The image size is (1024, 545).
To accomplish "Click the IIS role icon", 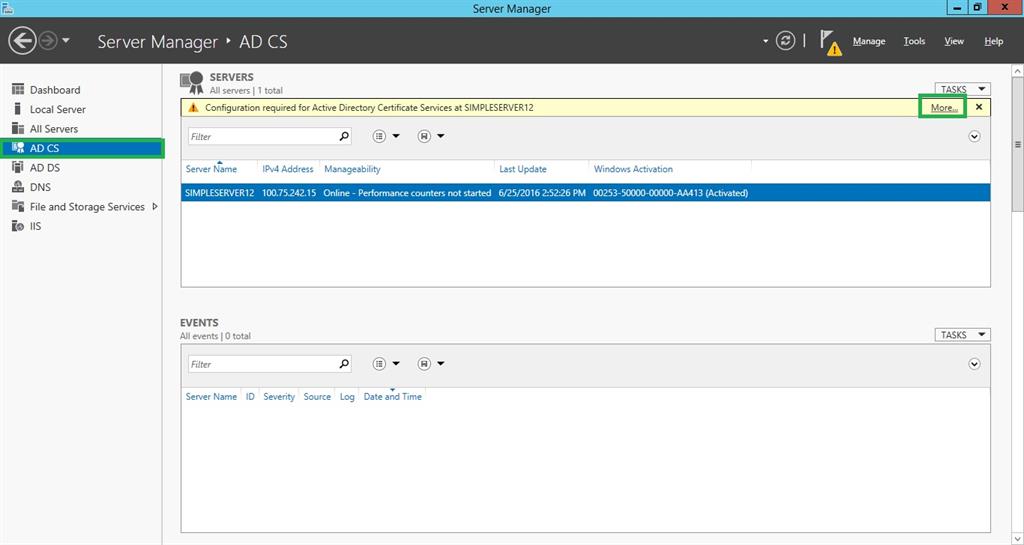I will click(x=18, y=226).
